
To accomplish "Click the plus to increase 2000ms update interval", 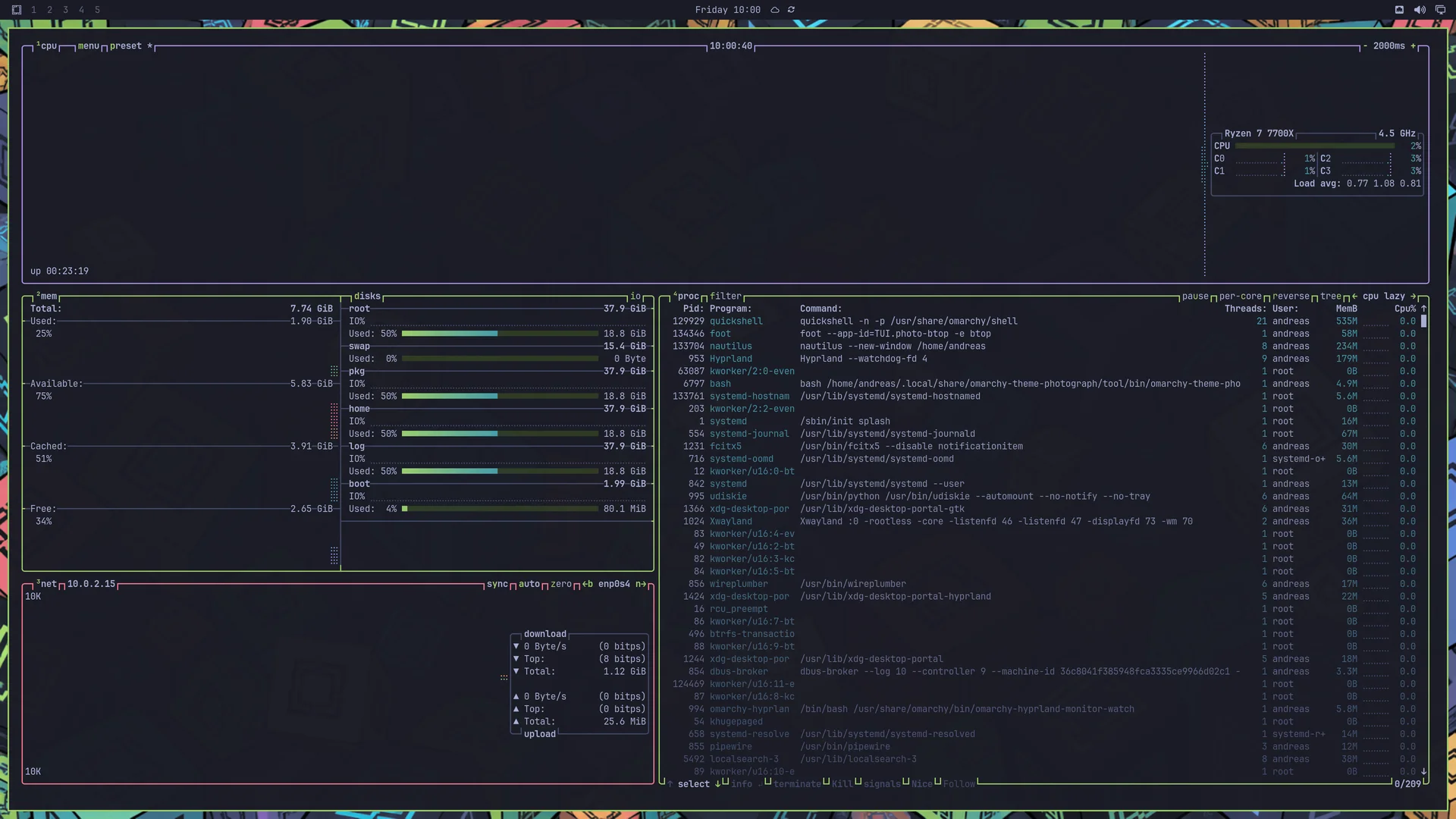I will (x=1414, y=46).
